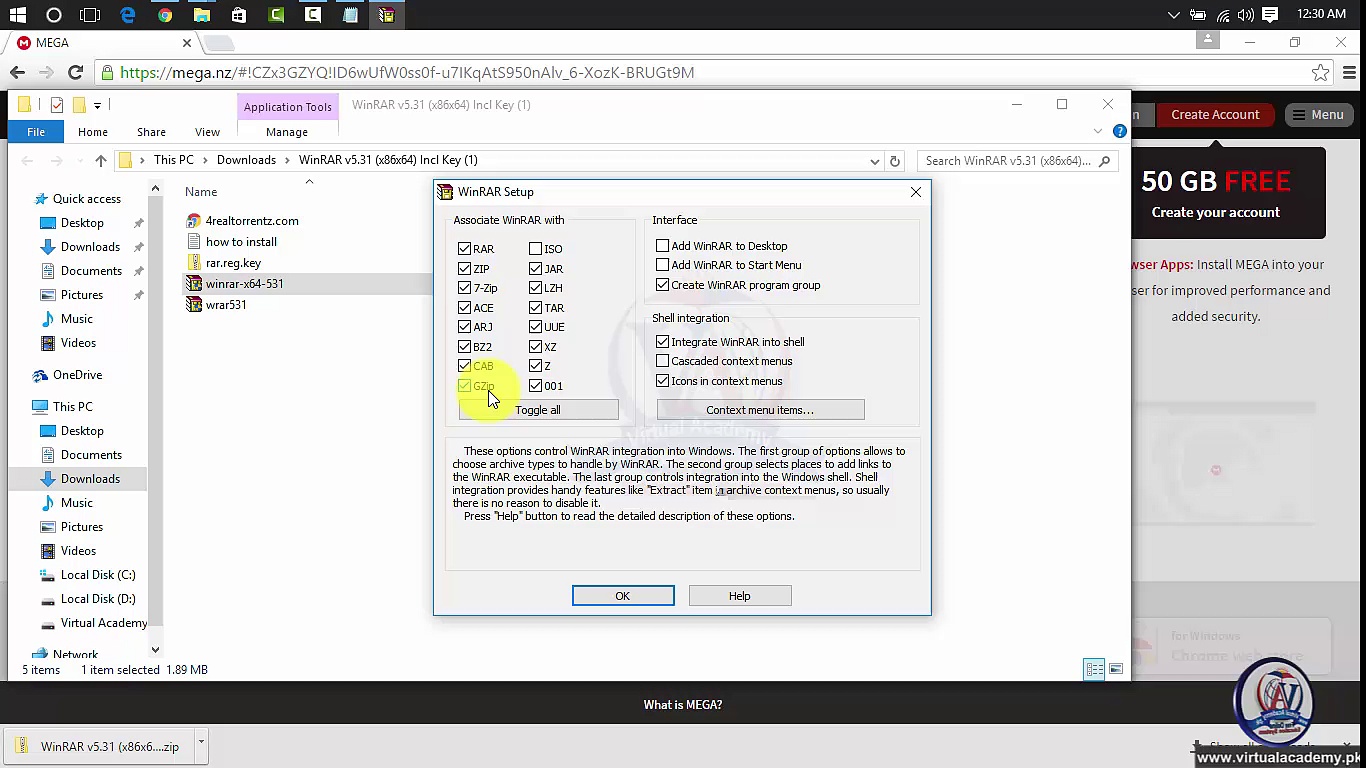Viewport: 1366px width, 768px height.
Task: Open Cortana search circle on taskbar
Action: point(54,15)
